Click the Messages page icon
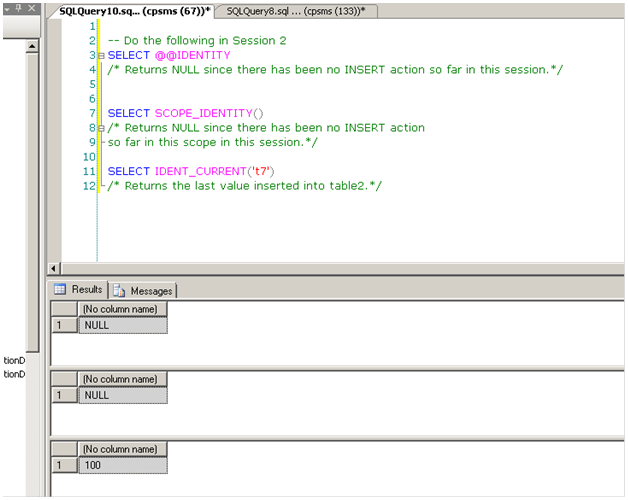628x500 pixels. pos(119,290)
